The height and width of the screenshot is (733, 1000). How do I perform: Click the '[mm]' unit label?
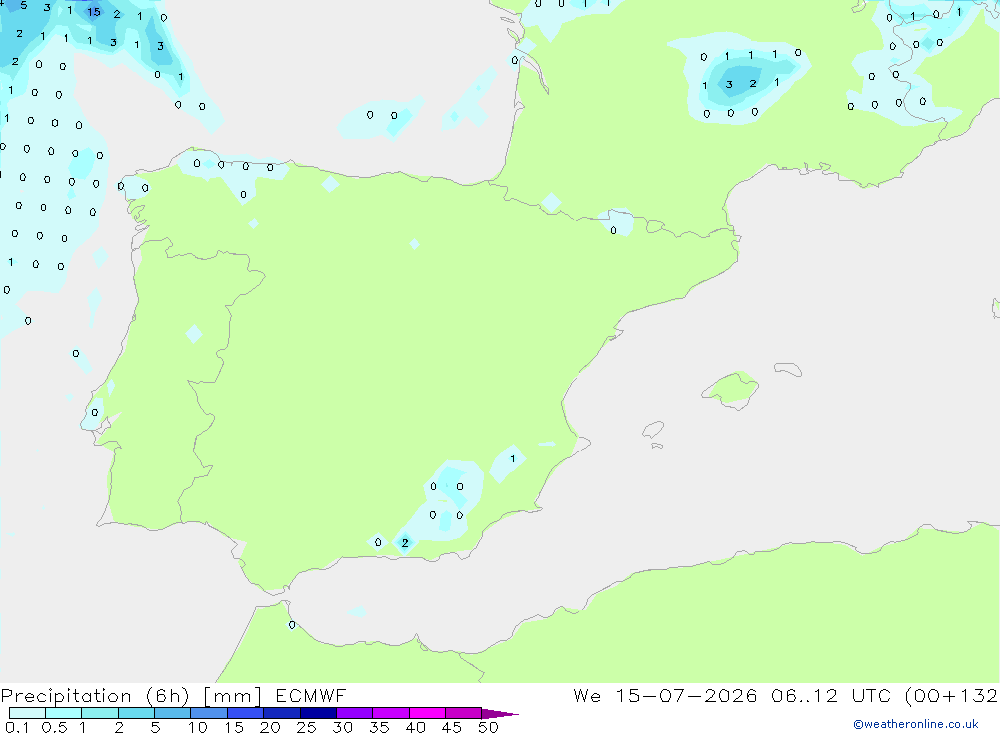232,696
